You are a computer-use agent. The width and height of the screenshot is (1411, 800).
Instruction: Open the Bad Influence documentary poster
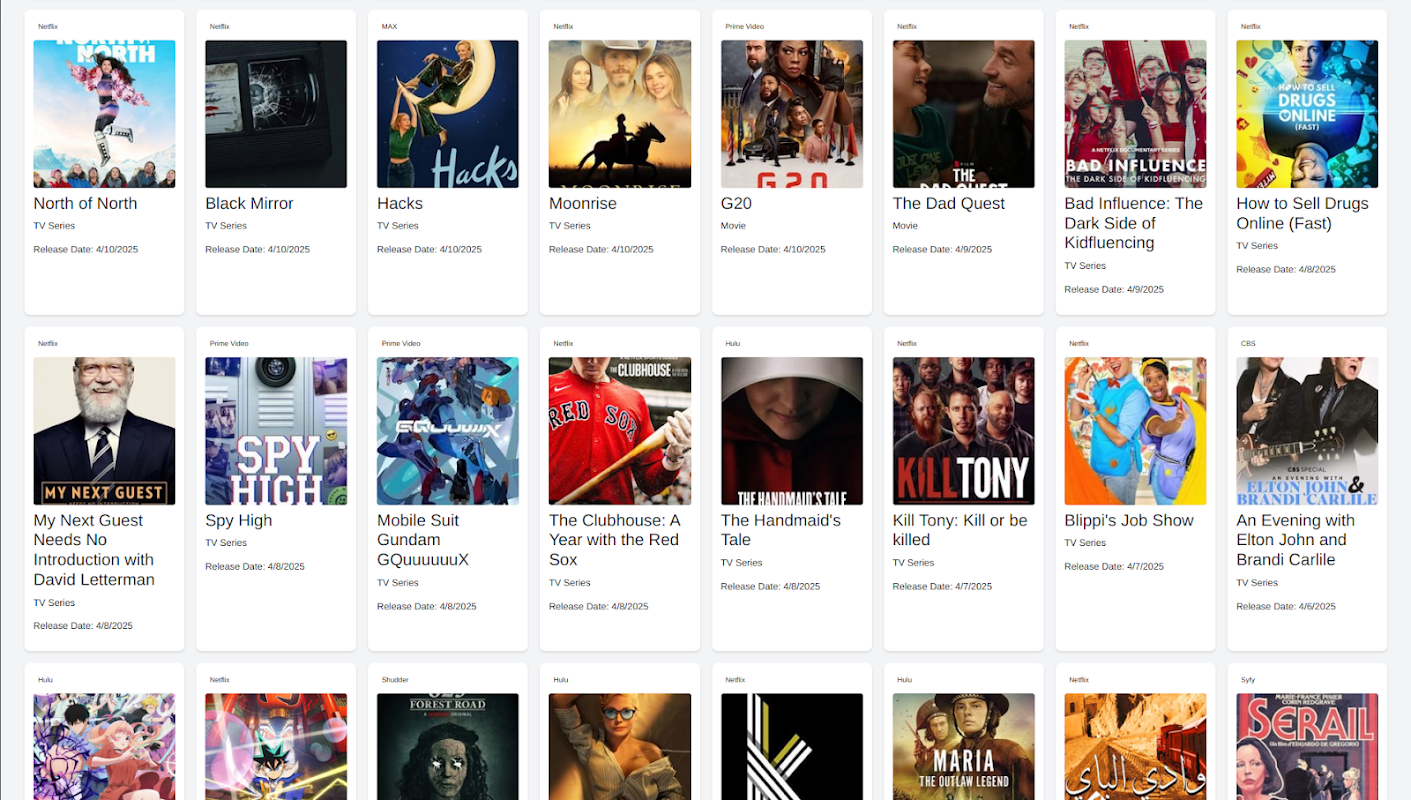pyautogui.click(x=1136, y=114)
